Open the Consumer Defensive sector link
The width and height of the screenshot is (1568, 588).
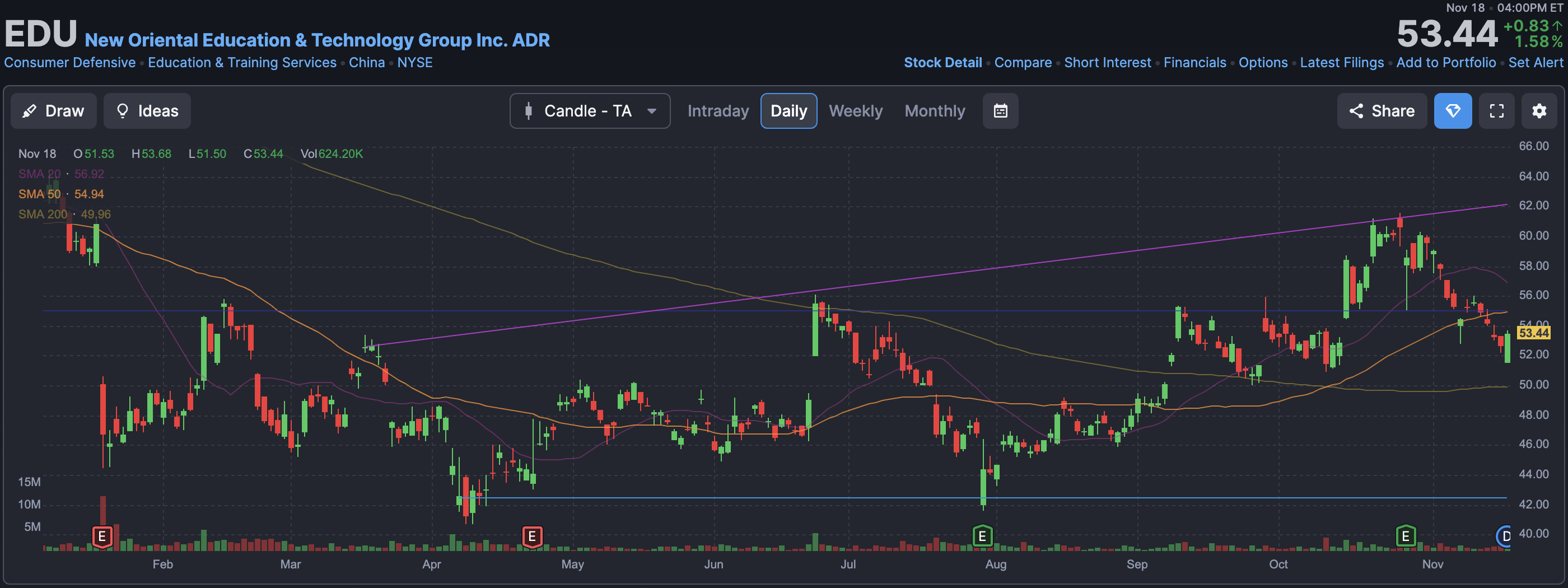70,63
